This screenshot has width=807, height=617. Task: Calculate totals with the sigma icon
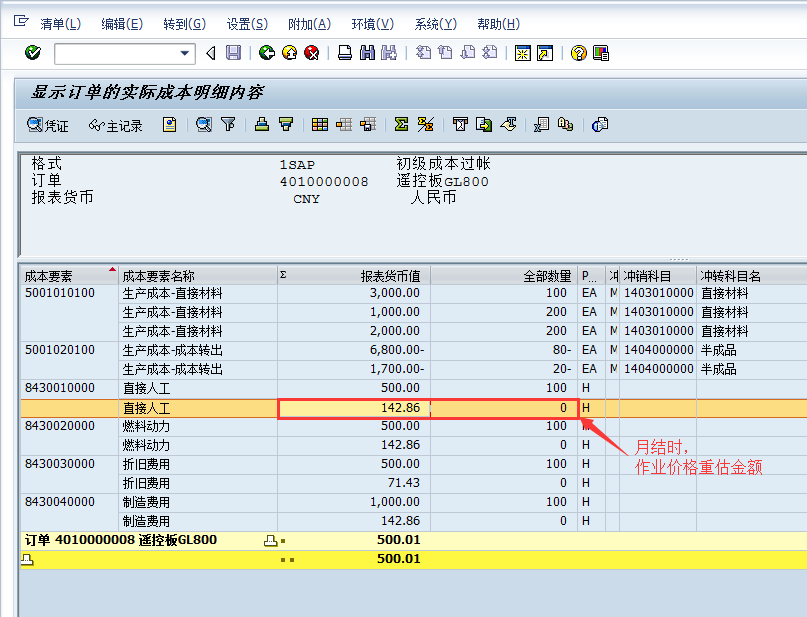tap(403, 124)
